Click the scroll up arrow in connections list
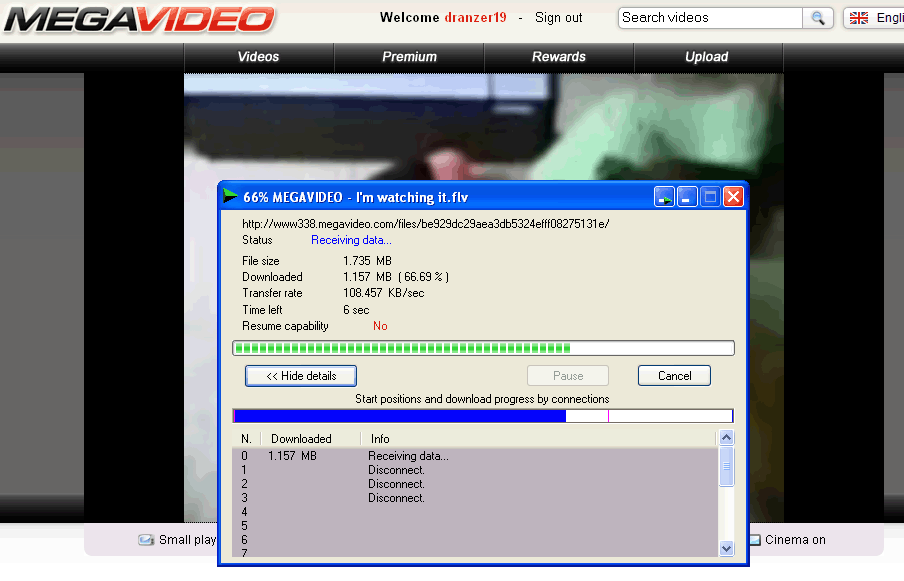 click(x=726, y=437)
